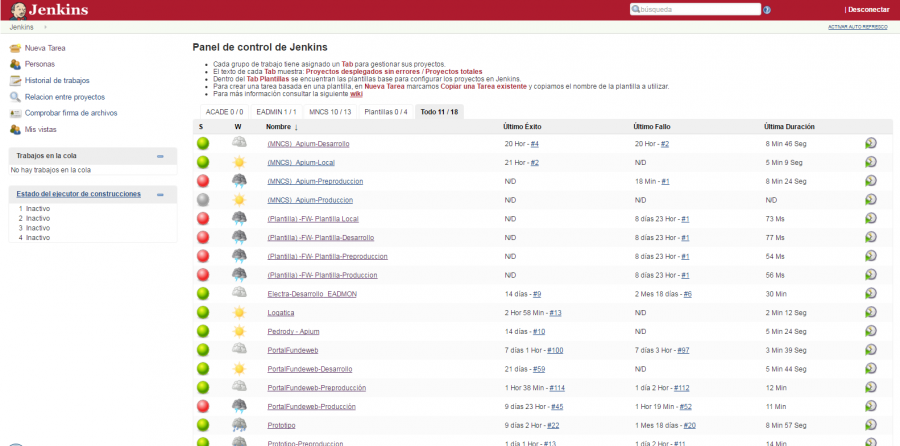The height and width of the screenshot is (446, 900).
Task: Open Estado del ejecutor de construcciones link
Action: coord(79,194)
